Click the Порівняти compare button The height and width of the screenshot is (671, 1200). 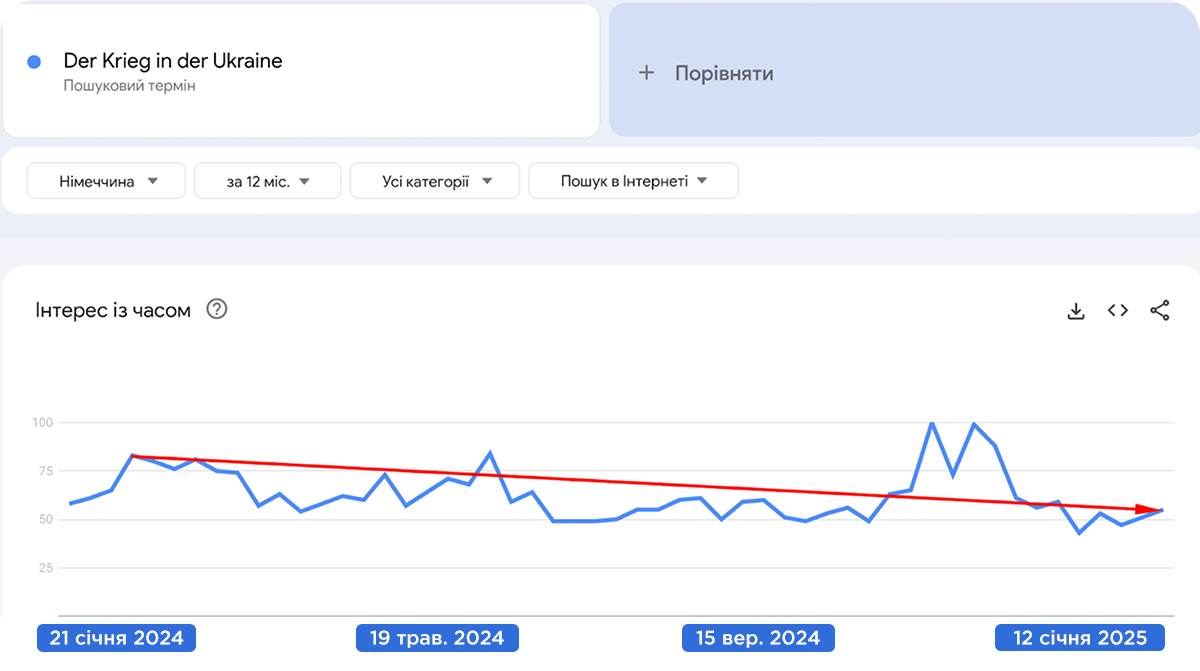click(724, 73)
